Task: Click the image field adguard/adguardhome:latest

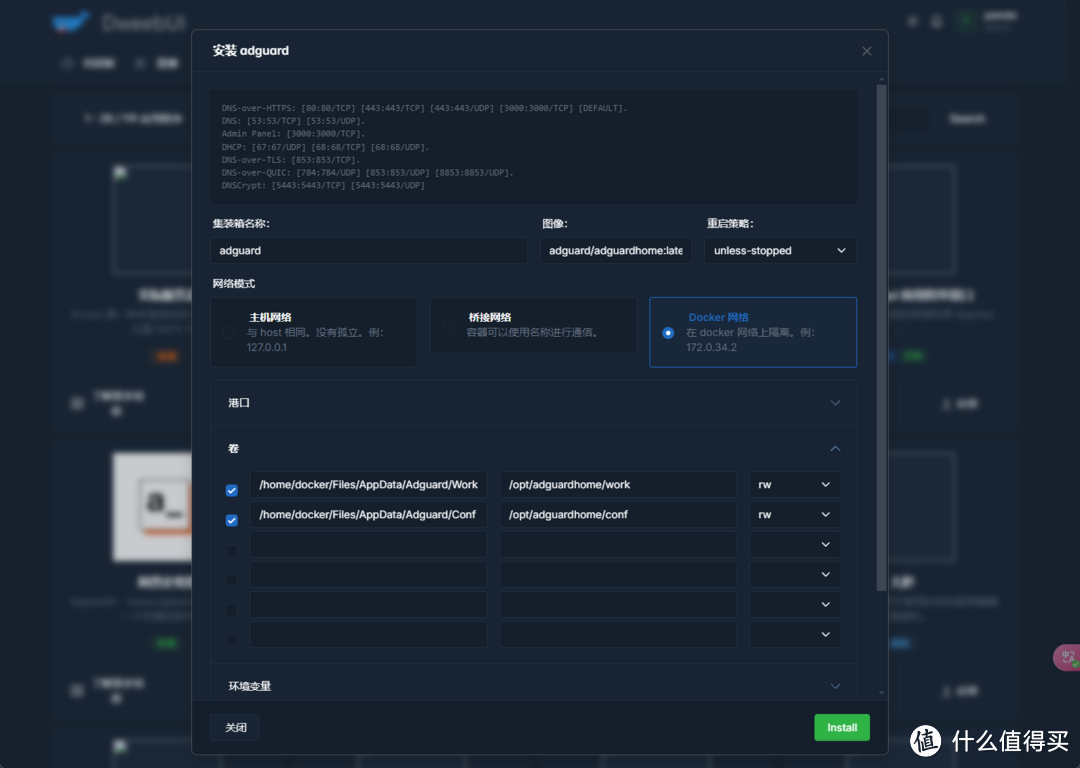Action: click(615, 251)
